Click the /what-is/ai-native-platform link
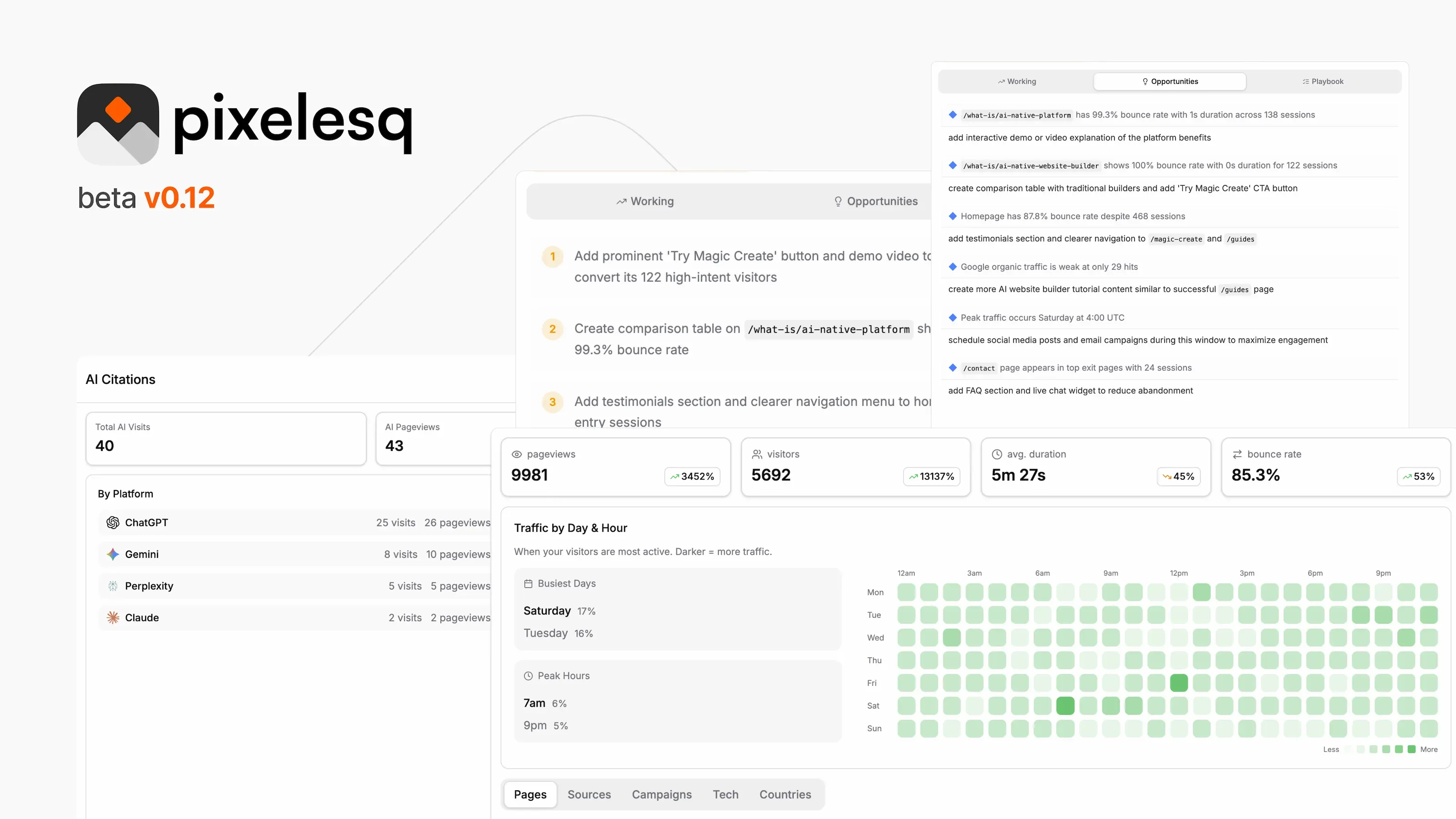Viewport: 1456px width, 819px height. [x=1016, y=115]
